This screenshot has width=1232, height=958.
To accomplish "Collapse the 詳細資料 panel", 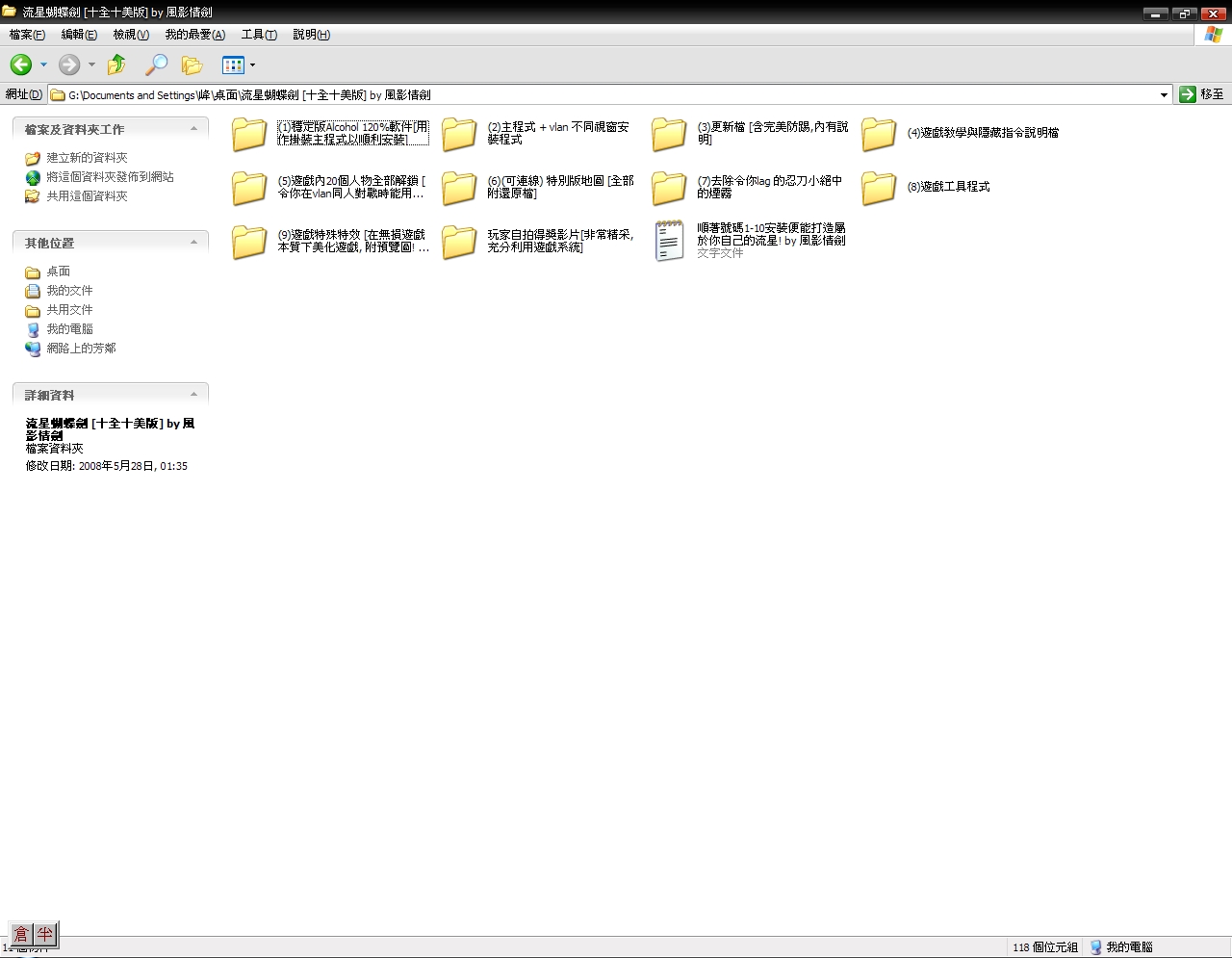I will coord(193,395).
